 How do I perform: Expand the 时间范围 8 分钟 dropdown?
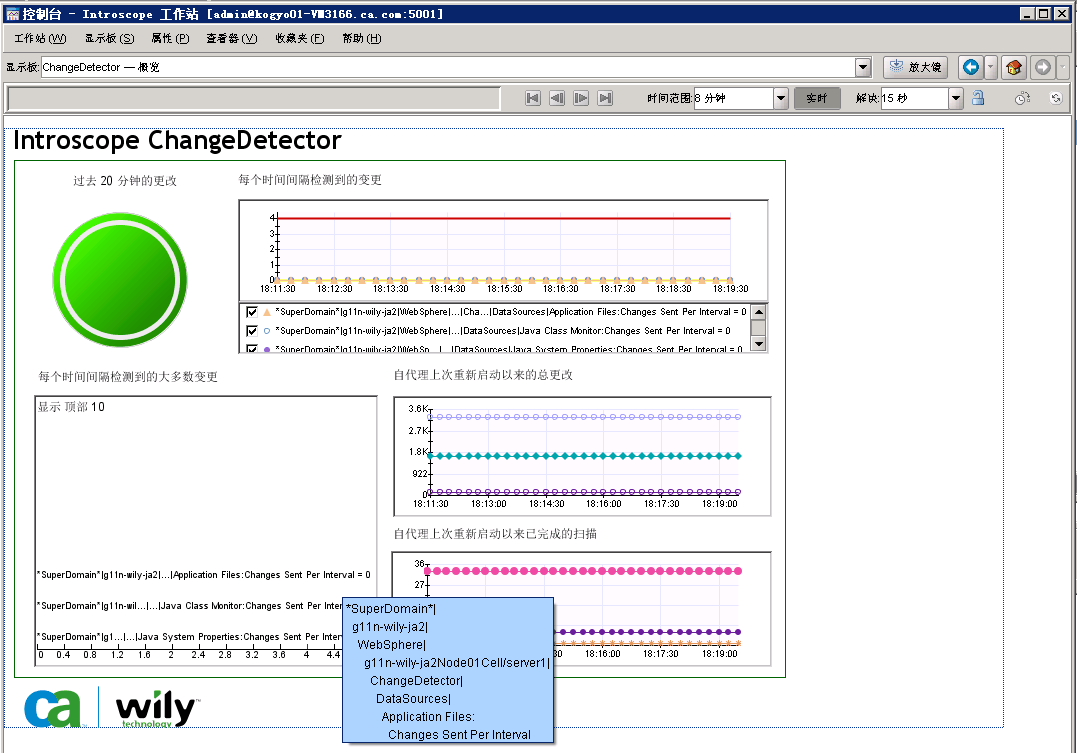[781, 98]
